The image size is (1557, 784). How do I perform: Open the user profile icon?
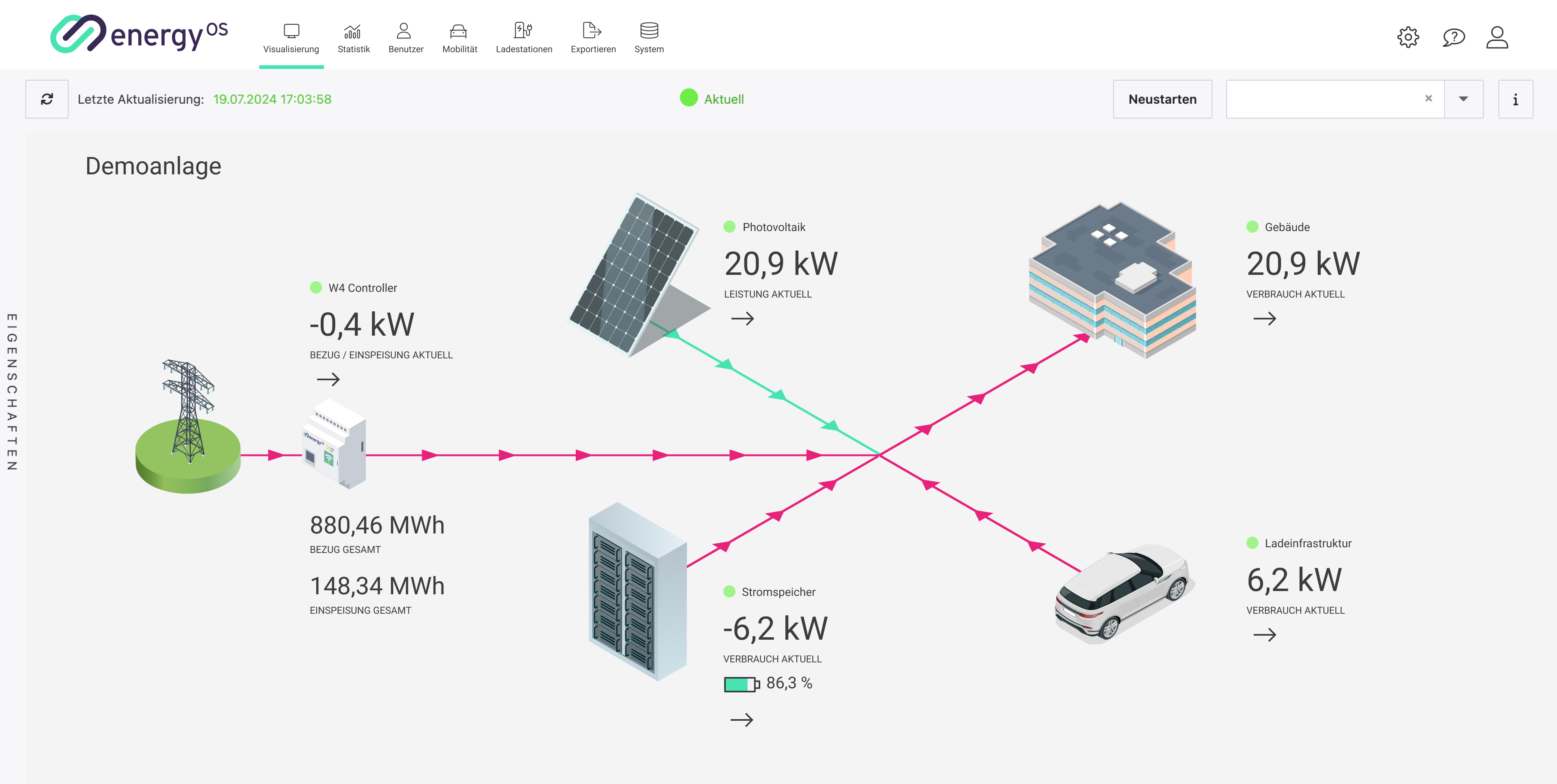(x=1497, y=37)
